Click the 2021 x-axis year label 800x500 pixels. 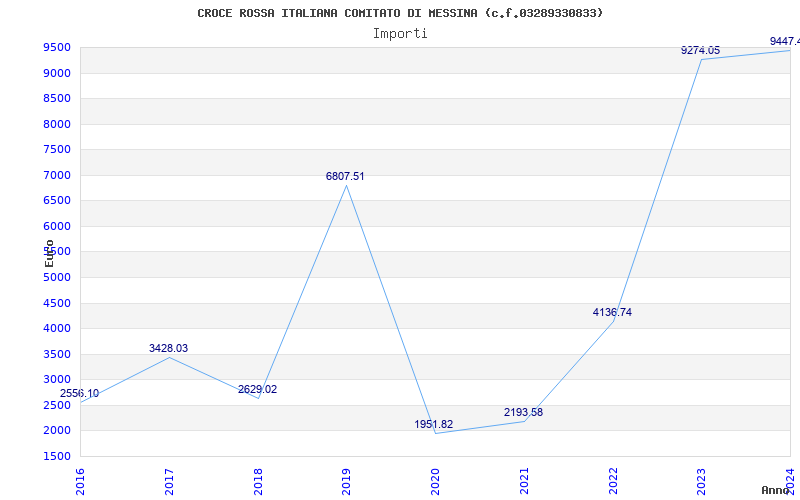pos(524,482)
